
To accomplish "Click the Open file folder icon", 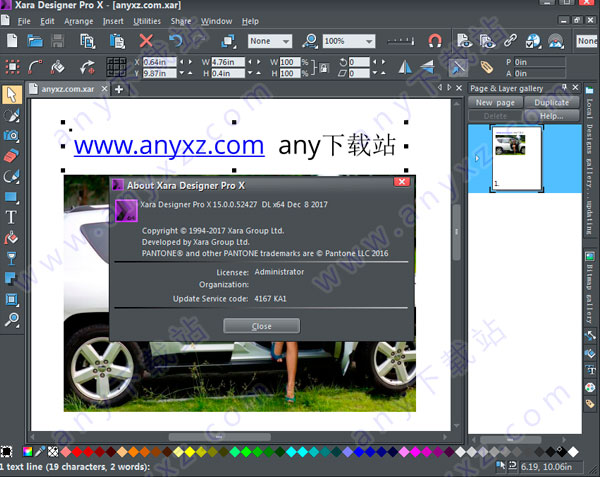I will click(35, 41).
